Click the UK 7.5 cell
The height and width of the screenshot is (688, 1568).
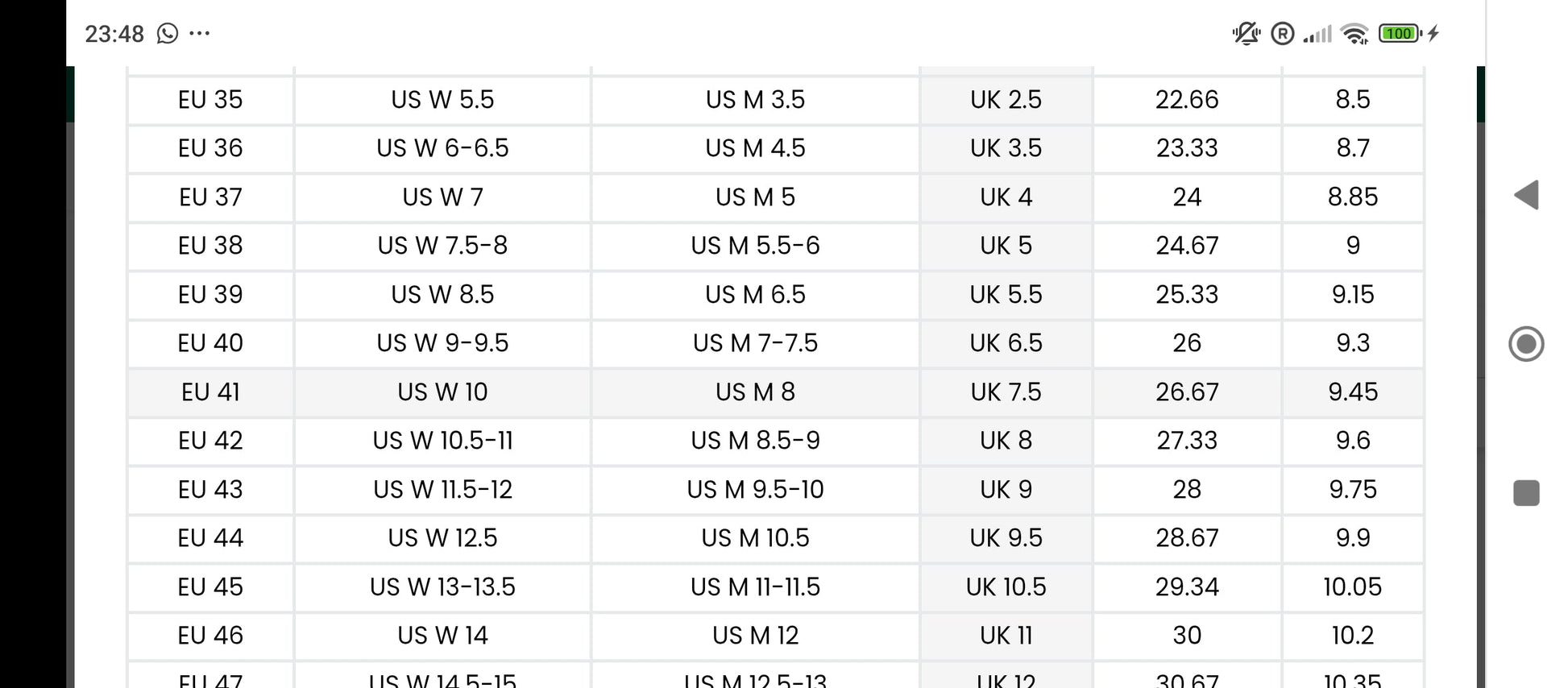(x=1006, y=392)
